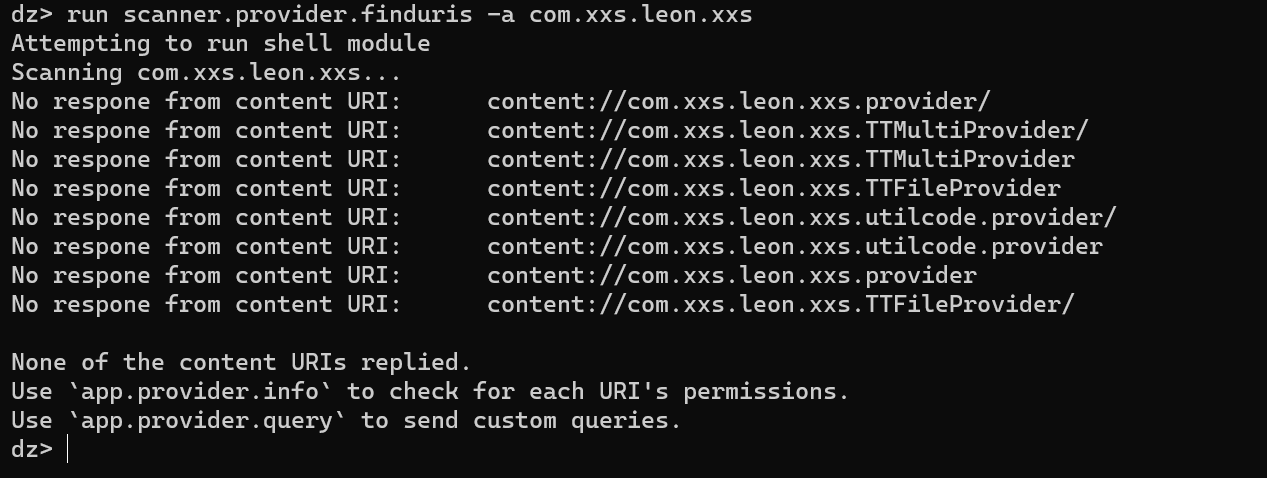
Task: Click the package name in the run command line
Action: 640,14
